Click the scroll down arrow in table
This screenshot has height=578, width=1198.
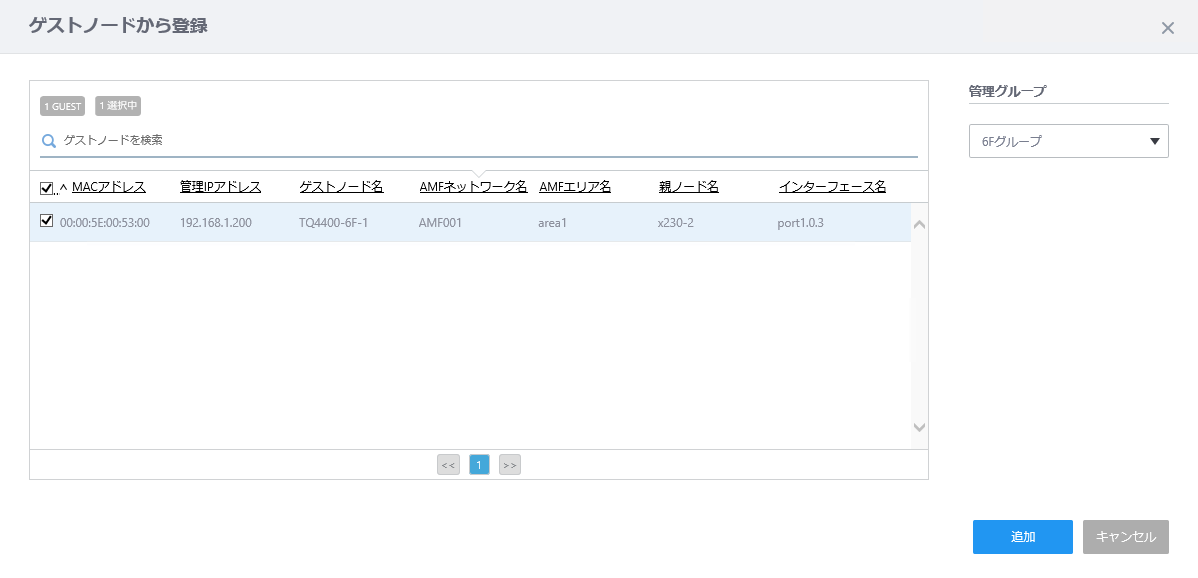(x=919, y=428)
